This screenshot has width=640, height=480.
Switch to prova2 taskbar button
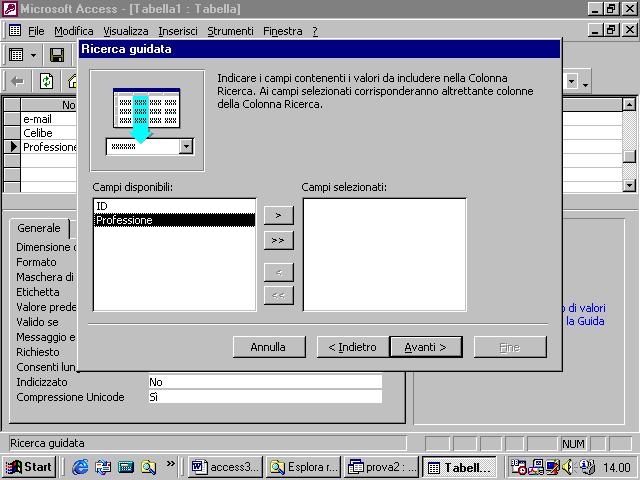[382, 467]
